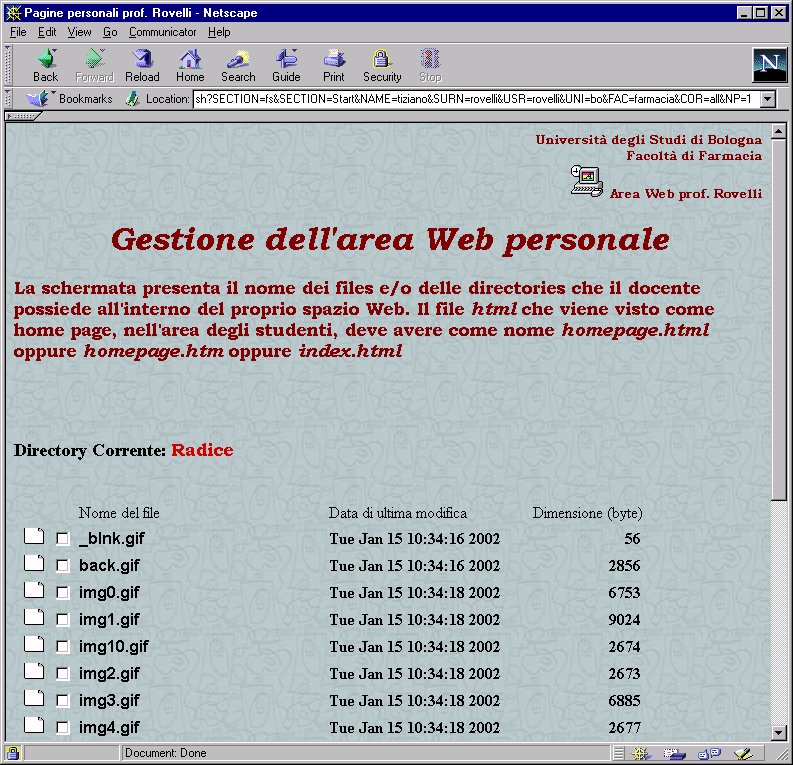Click the scroll down arrow
This screenshot has width=793, height=765.
[778, 732]
